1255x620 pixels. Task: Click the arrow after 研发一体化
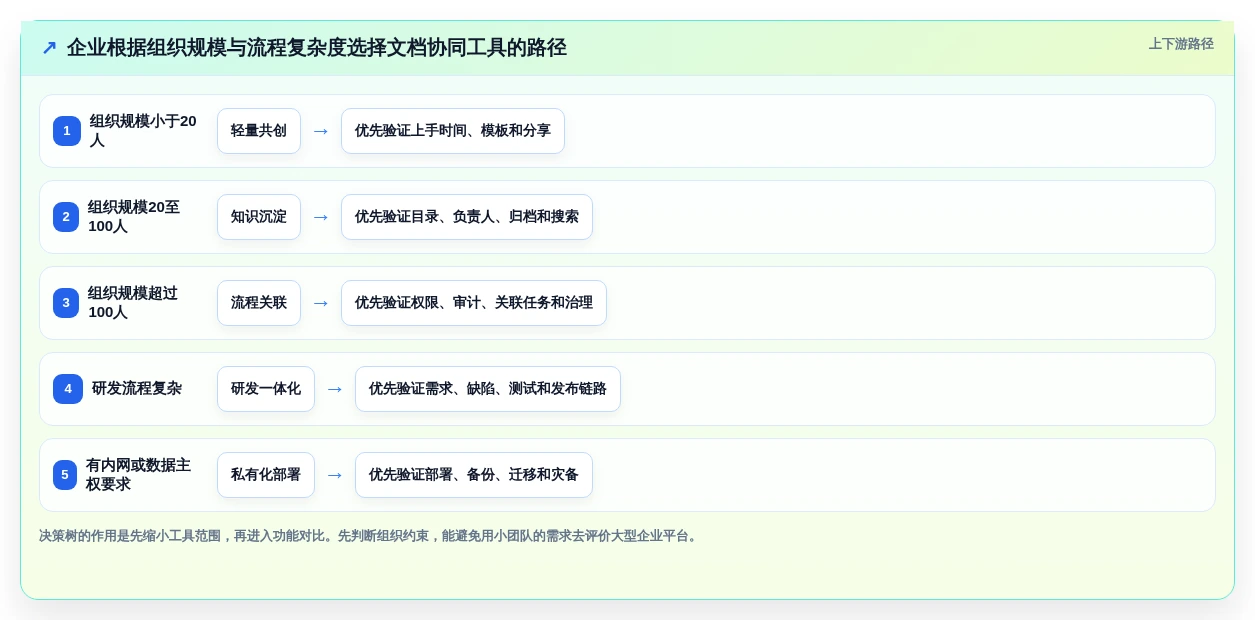pyautogui.click(x=335, y=389)
